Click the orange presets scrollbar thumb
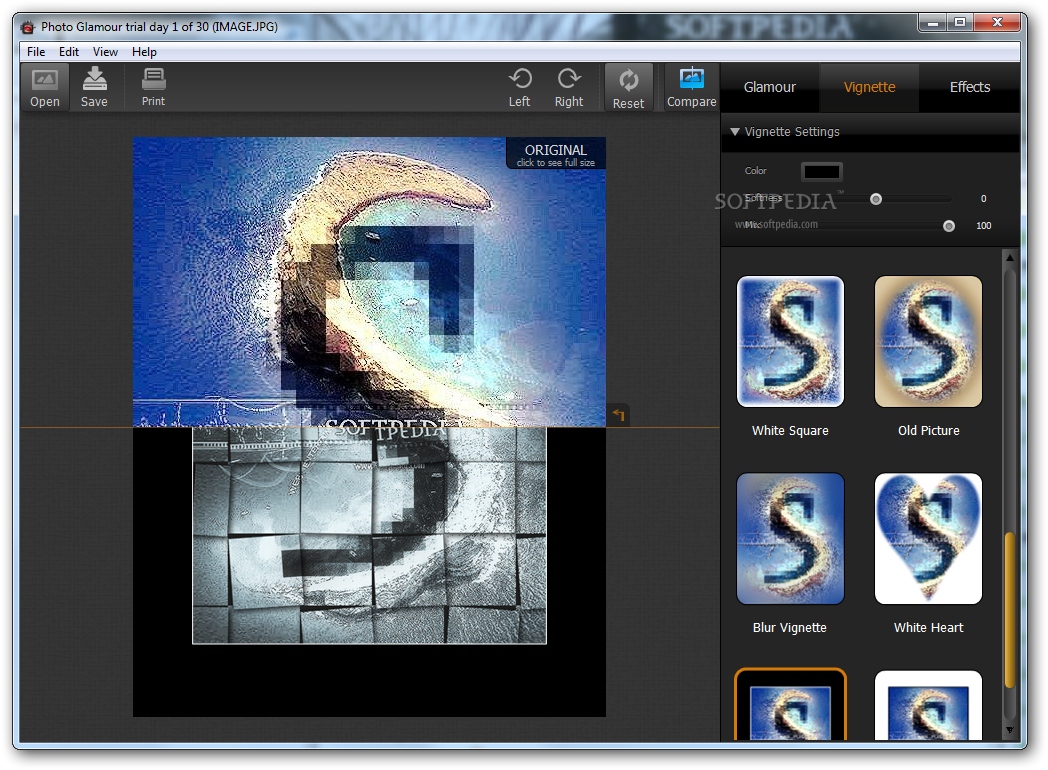 click(x=1010, y=610)
